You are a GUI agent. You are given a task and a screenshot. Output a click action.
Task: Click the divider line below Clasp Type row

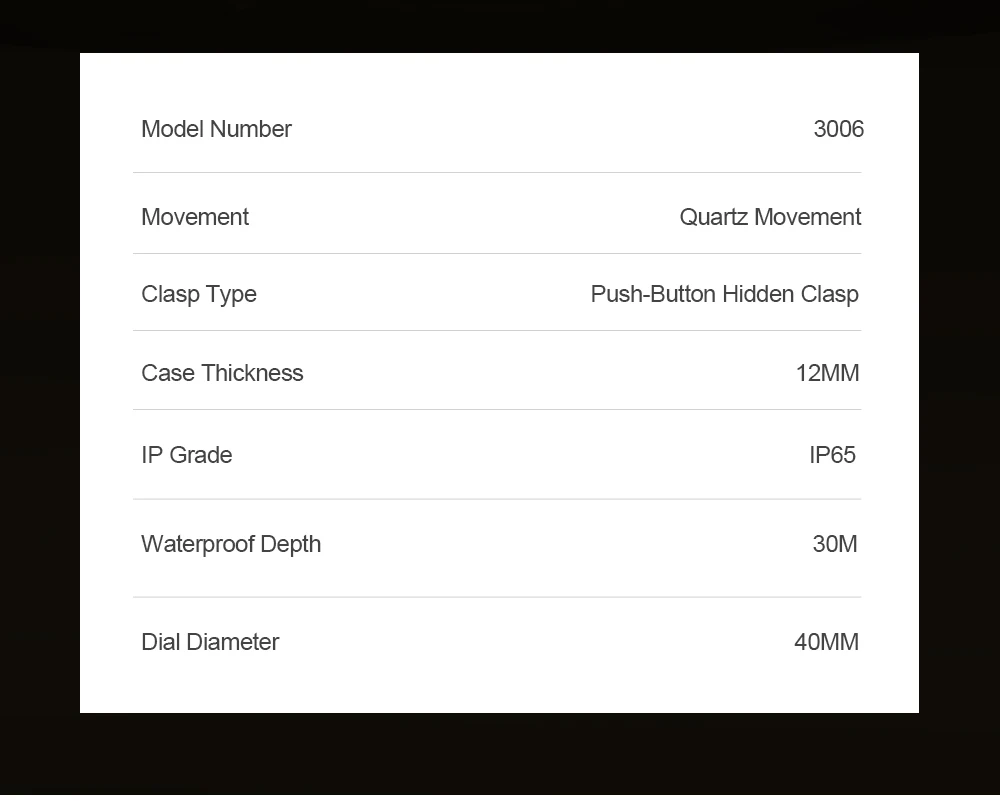tap(497, 330)
